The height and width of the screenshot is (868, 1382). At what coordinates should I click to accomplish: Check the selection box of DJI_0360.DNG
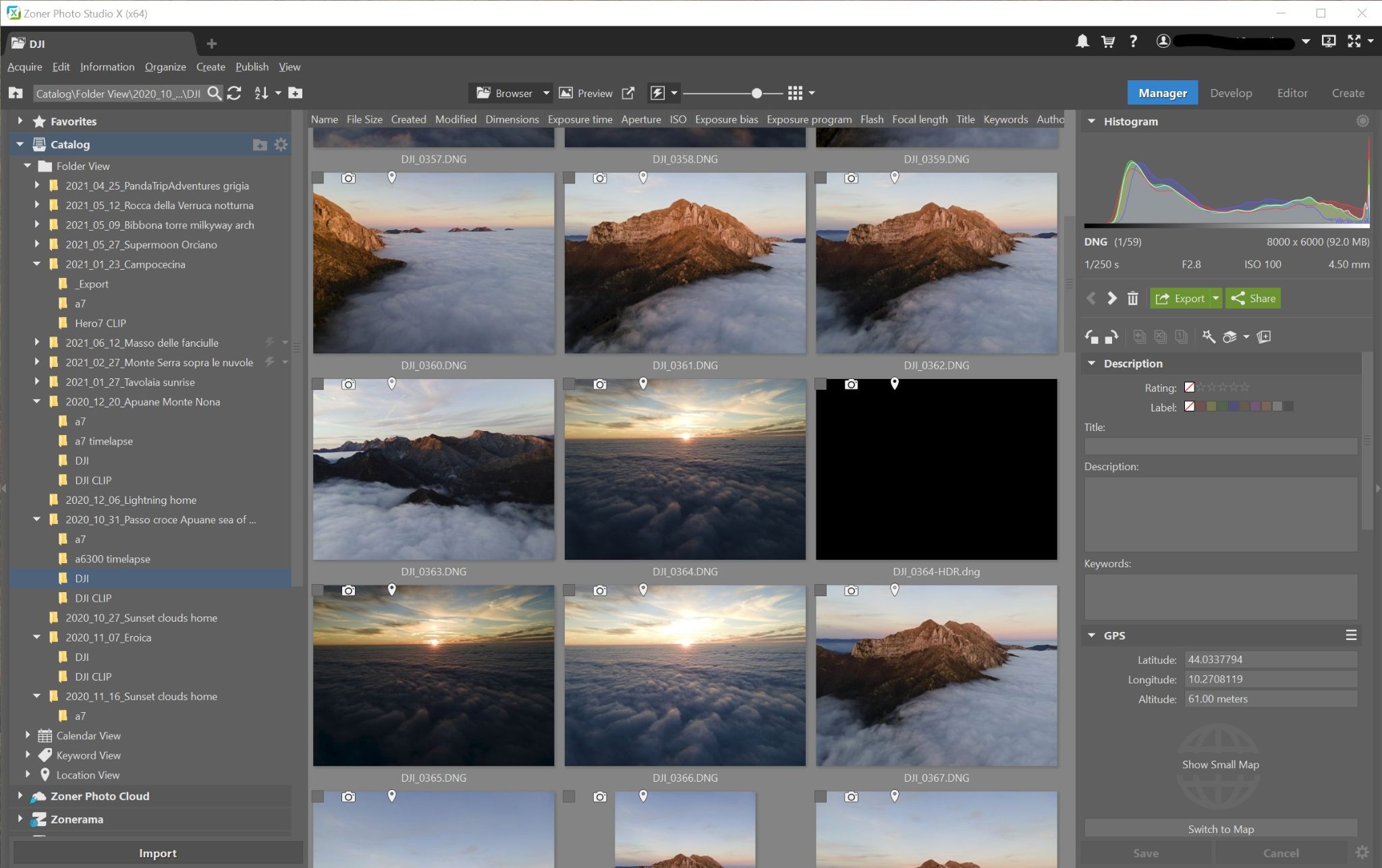[319, 177]
